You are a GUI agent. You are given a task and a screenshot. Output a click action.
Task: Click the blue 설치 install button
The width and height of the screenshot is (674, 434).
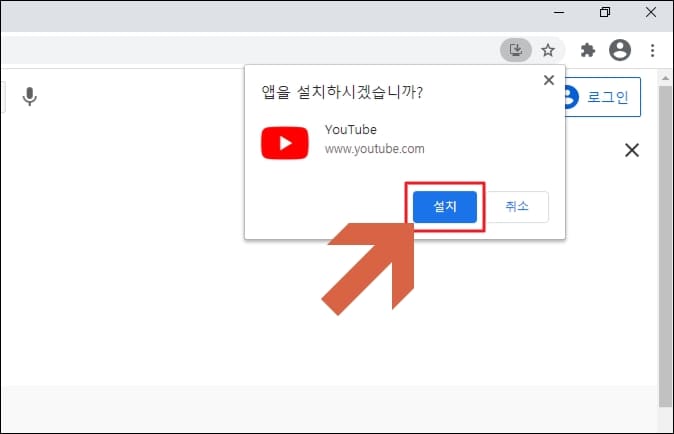tap(445, 207)
